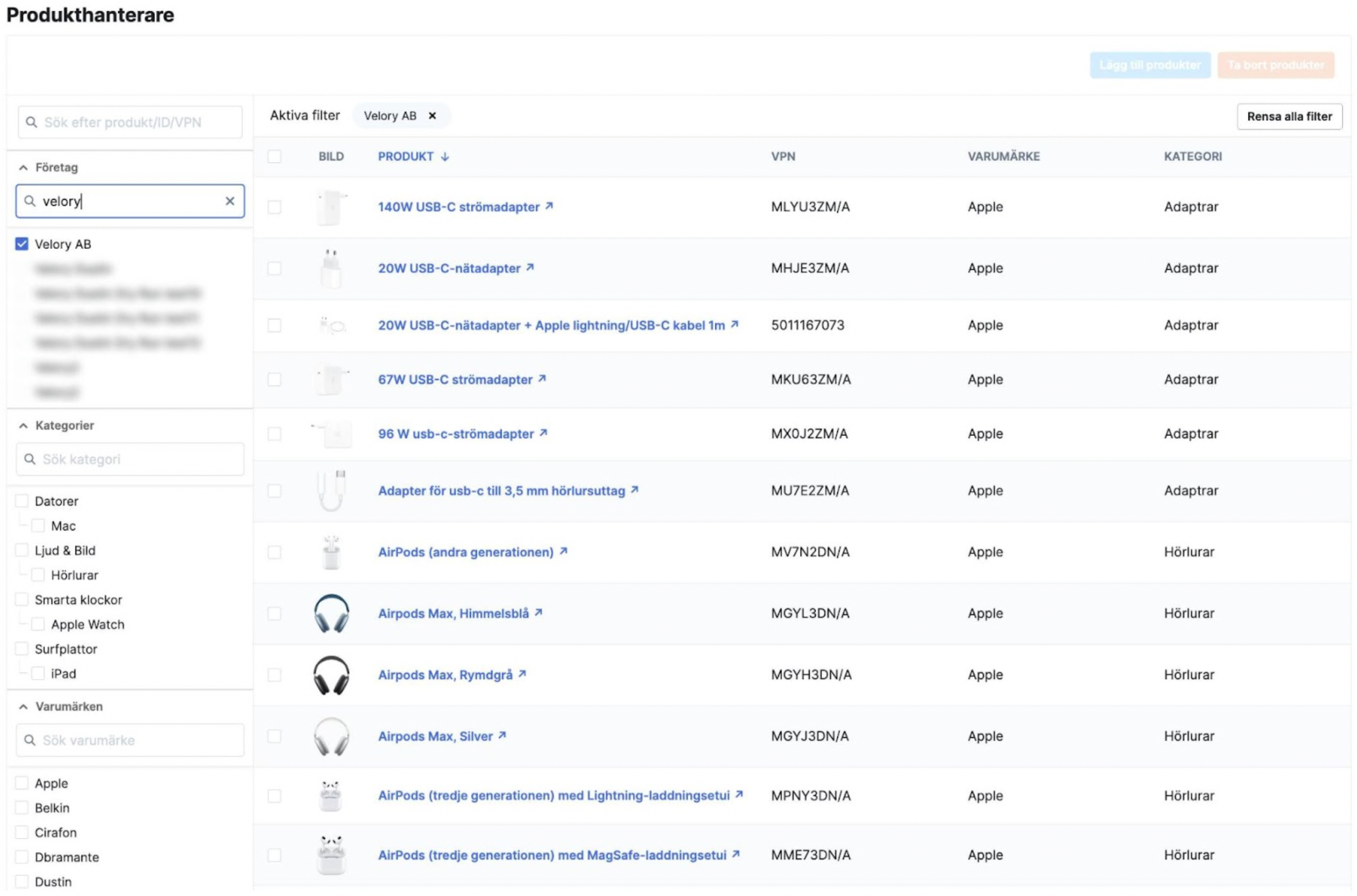
Task: Click Rensa alla filter button
Action: click(1289, 116)
